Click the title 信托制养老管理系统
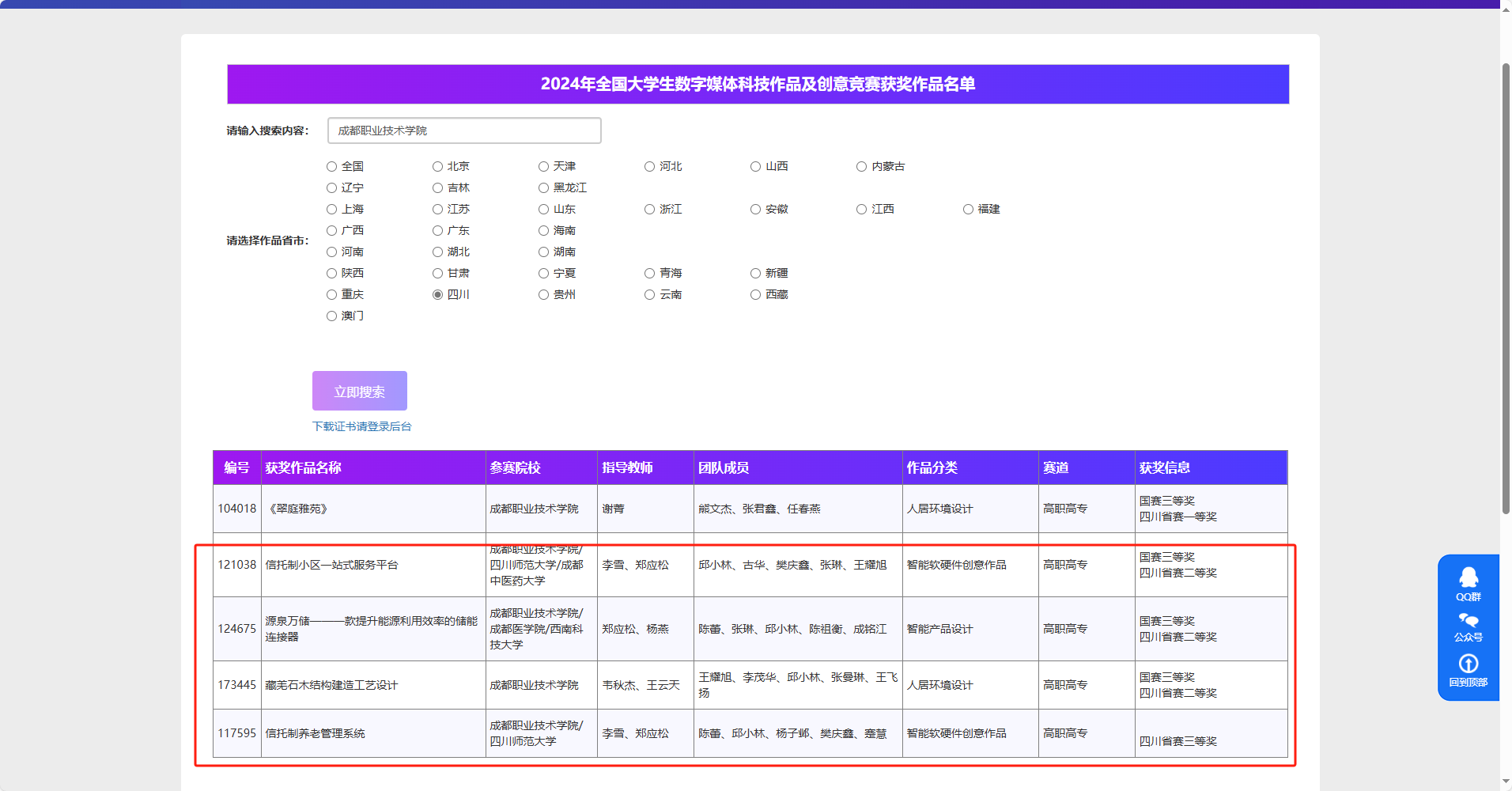The height and width of the screenshot is (791, 1512). click(x=315, y=733)
